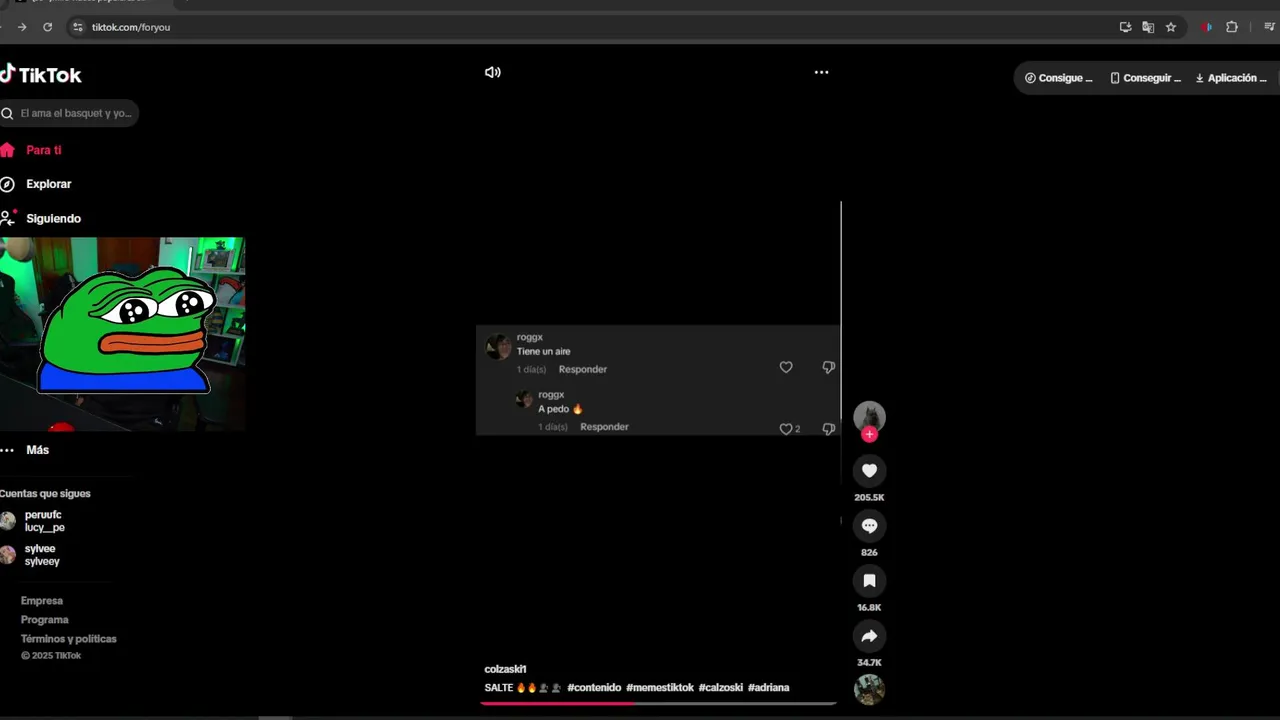Viewport: 1280px width, 720px height.
Task: Like the reply 'A pedo'
Action: [786, 429]
